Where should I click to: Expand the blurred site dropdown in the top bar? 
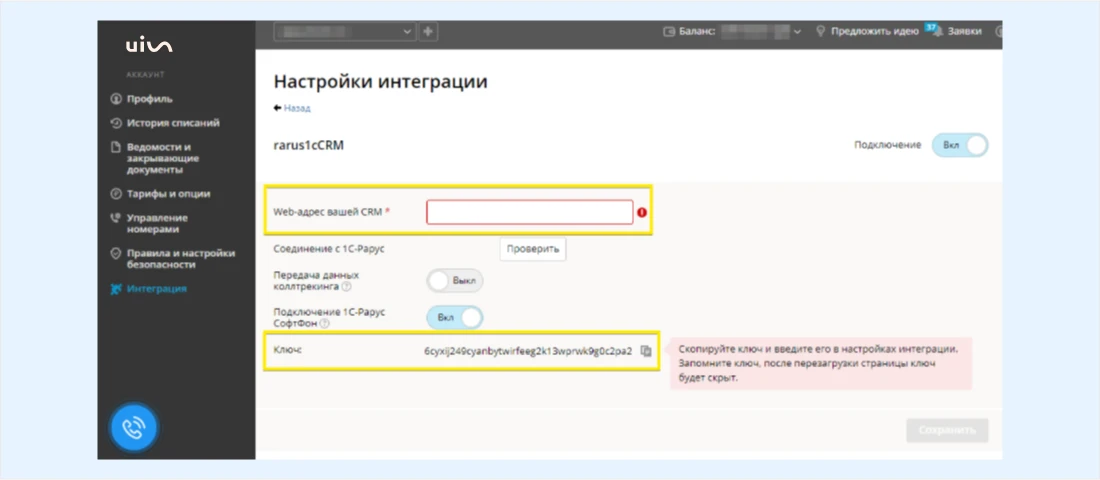tap(345, 32)
